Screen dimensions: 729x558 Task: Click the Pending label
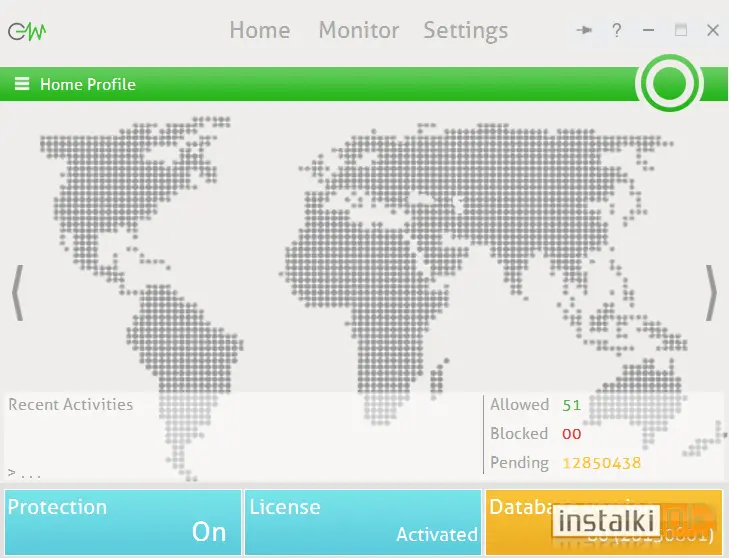pyautogui.click(x=519, y=463)
